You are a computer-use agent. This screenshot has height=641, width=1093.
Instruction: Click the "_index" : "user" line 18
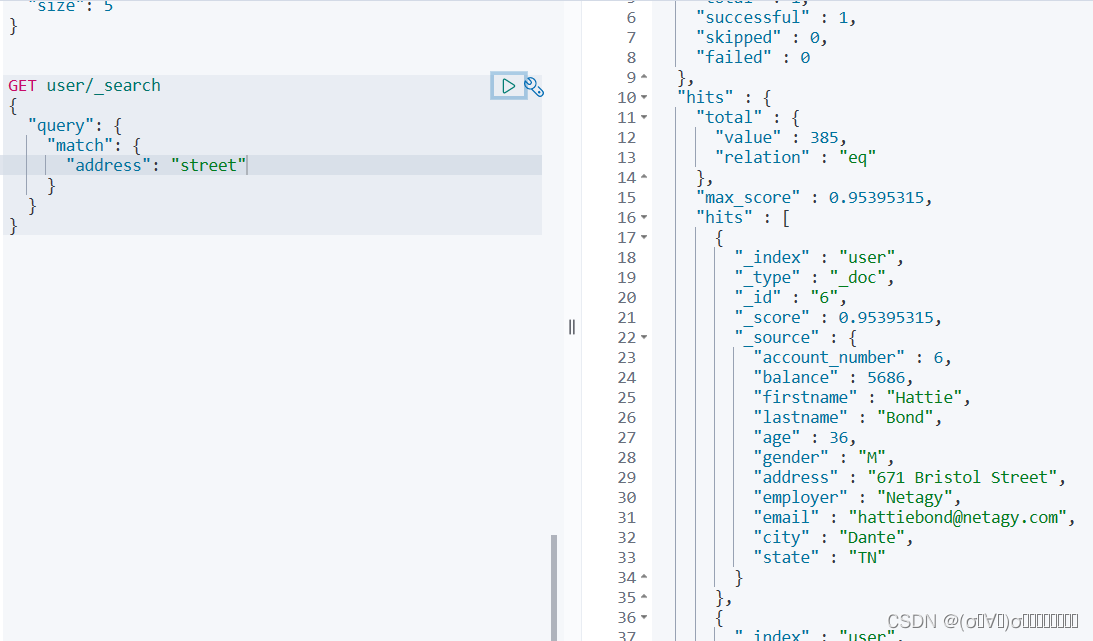point(819,258)
